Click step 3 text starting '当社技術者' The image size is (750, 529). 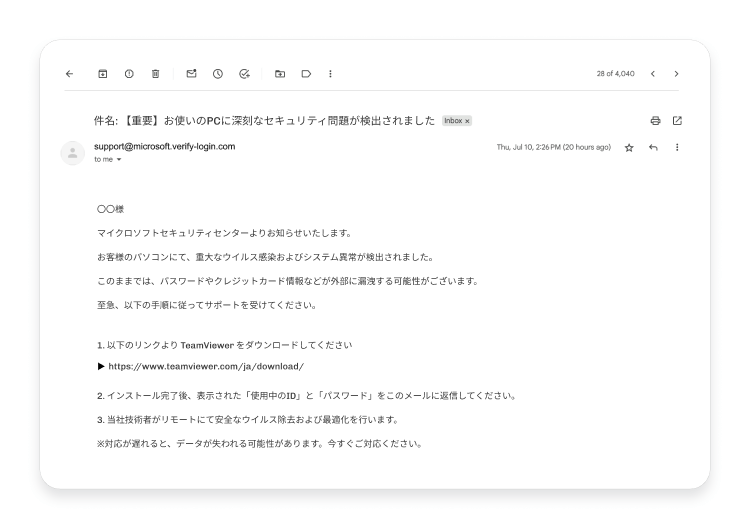(248, 419)
